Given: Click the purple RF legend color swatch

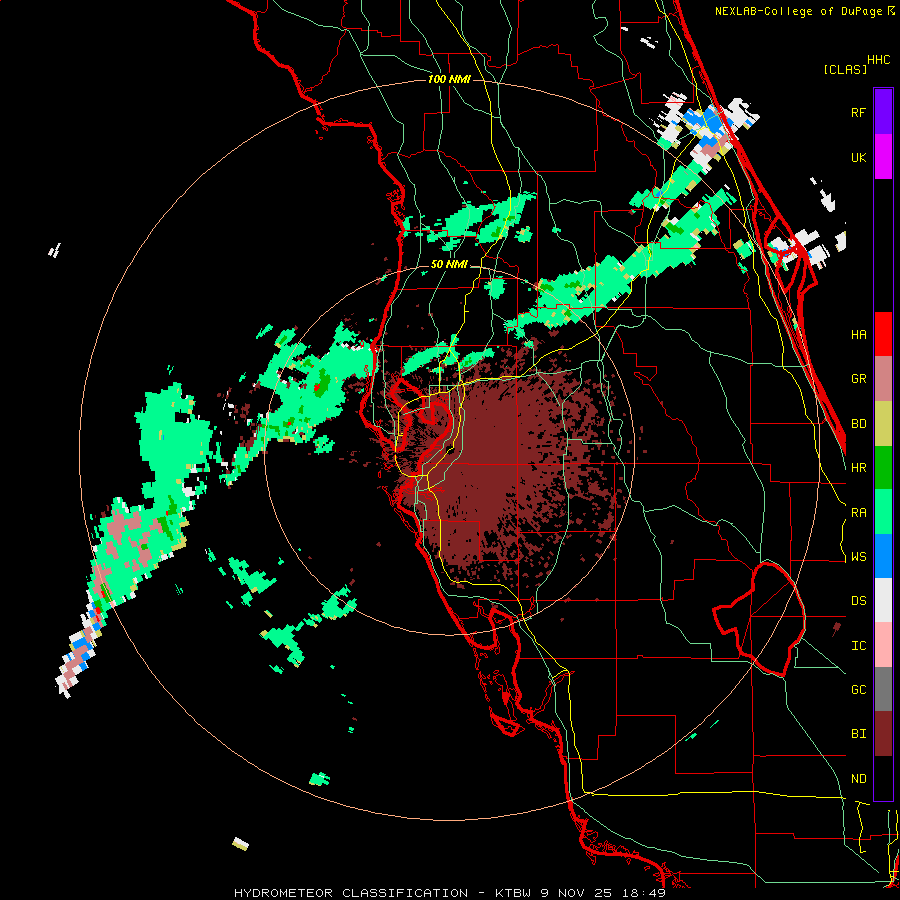Looking at the screenshot, I should coord(883,111).
